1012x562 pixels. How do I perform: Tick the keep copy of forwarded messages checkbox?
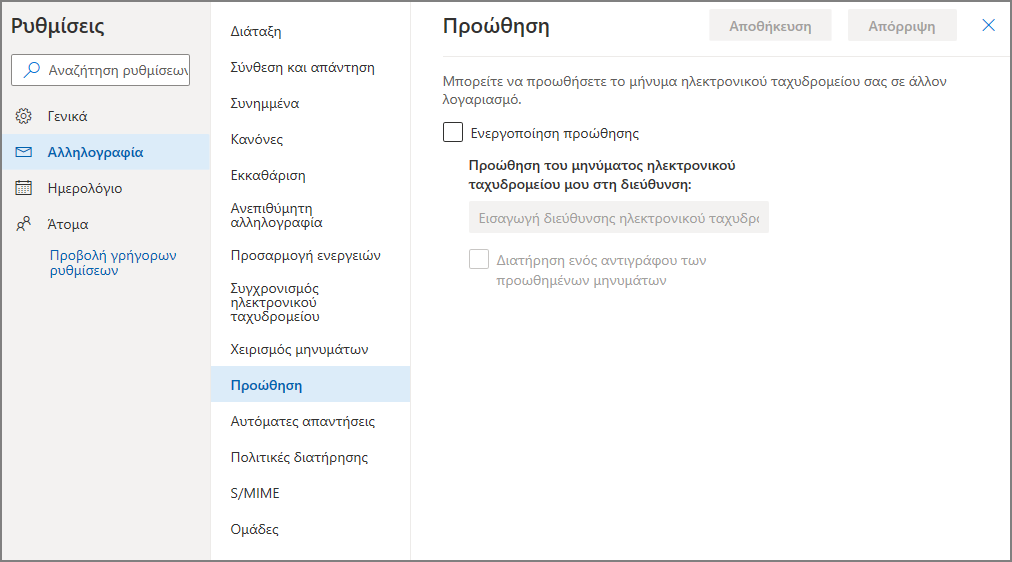(479, 259)
